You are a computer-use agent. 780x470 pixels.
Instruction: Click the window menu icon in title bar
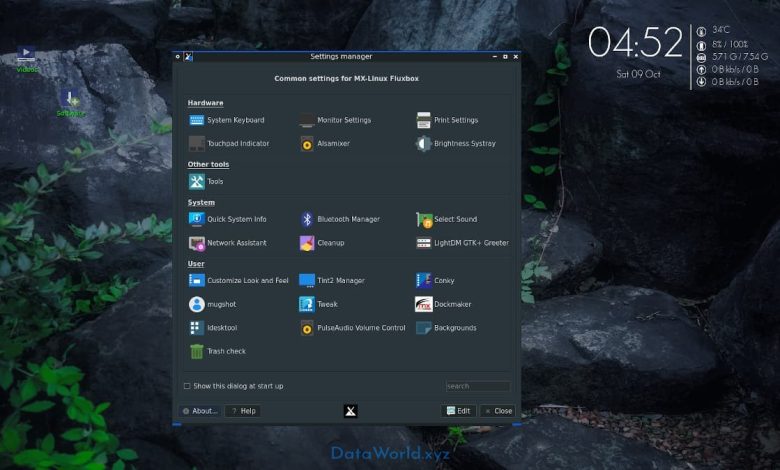188,57
